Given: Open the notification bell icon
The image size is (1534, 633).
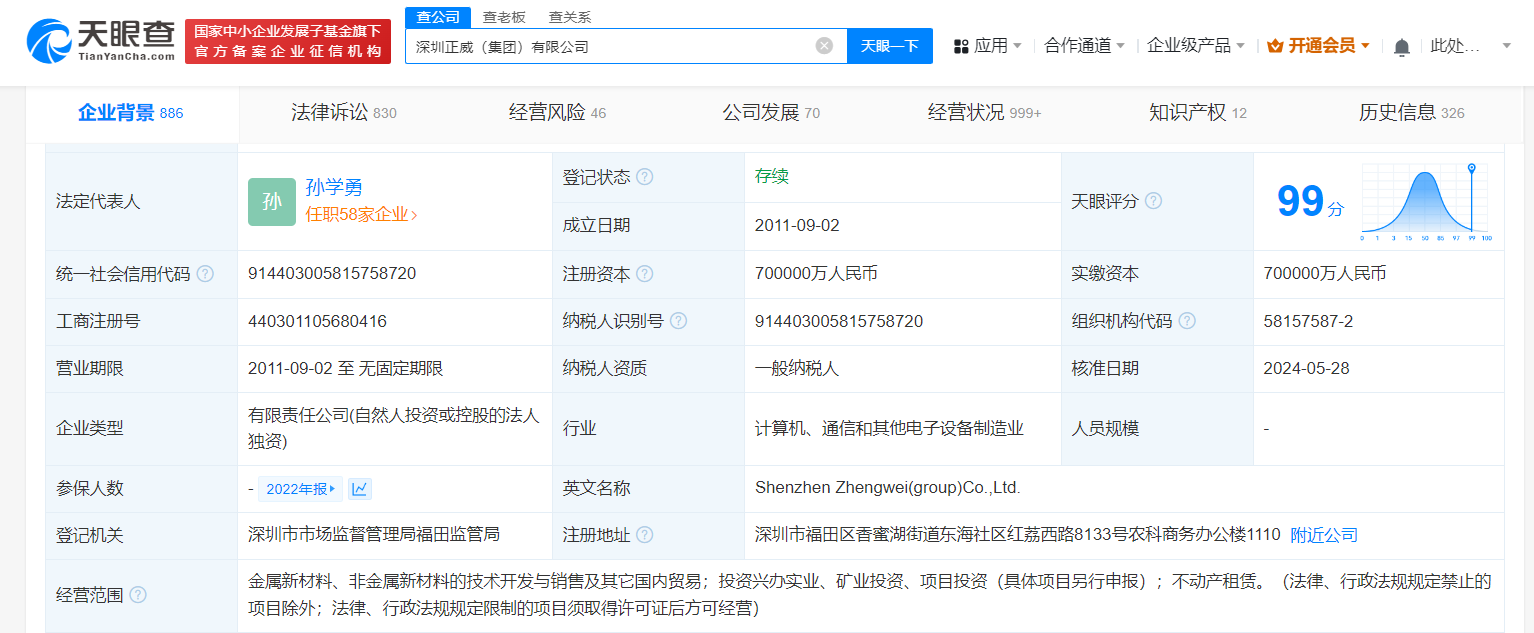Looking at the screenshot, I should (x=1401, y=46).
